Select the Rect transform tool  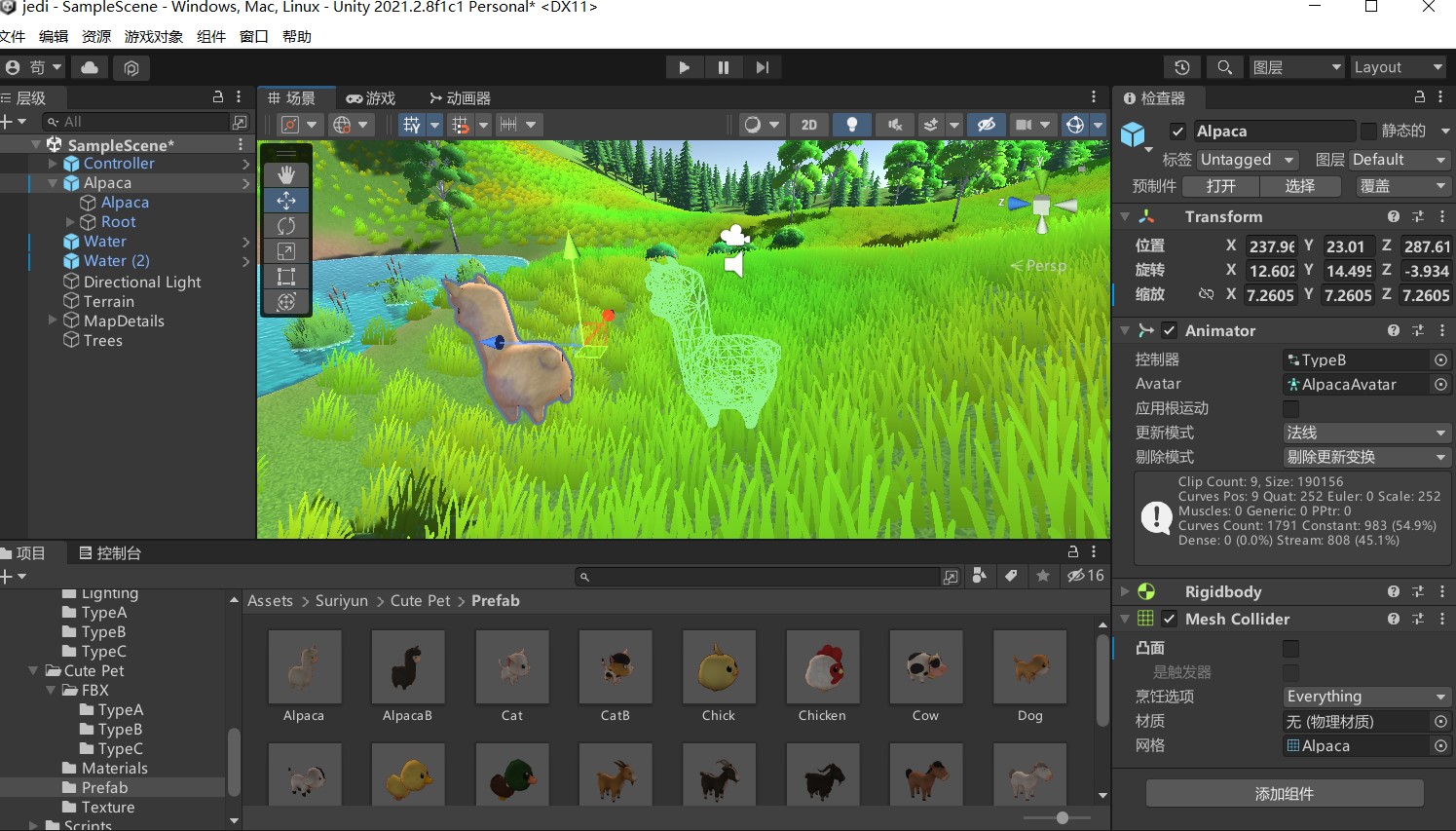pyautogui.click(x=286, y=276)
